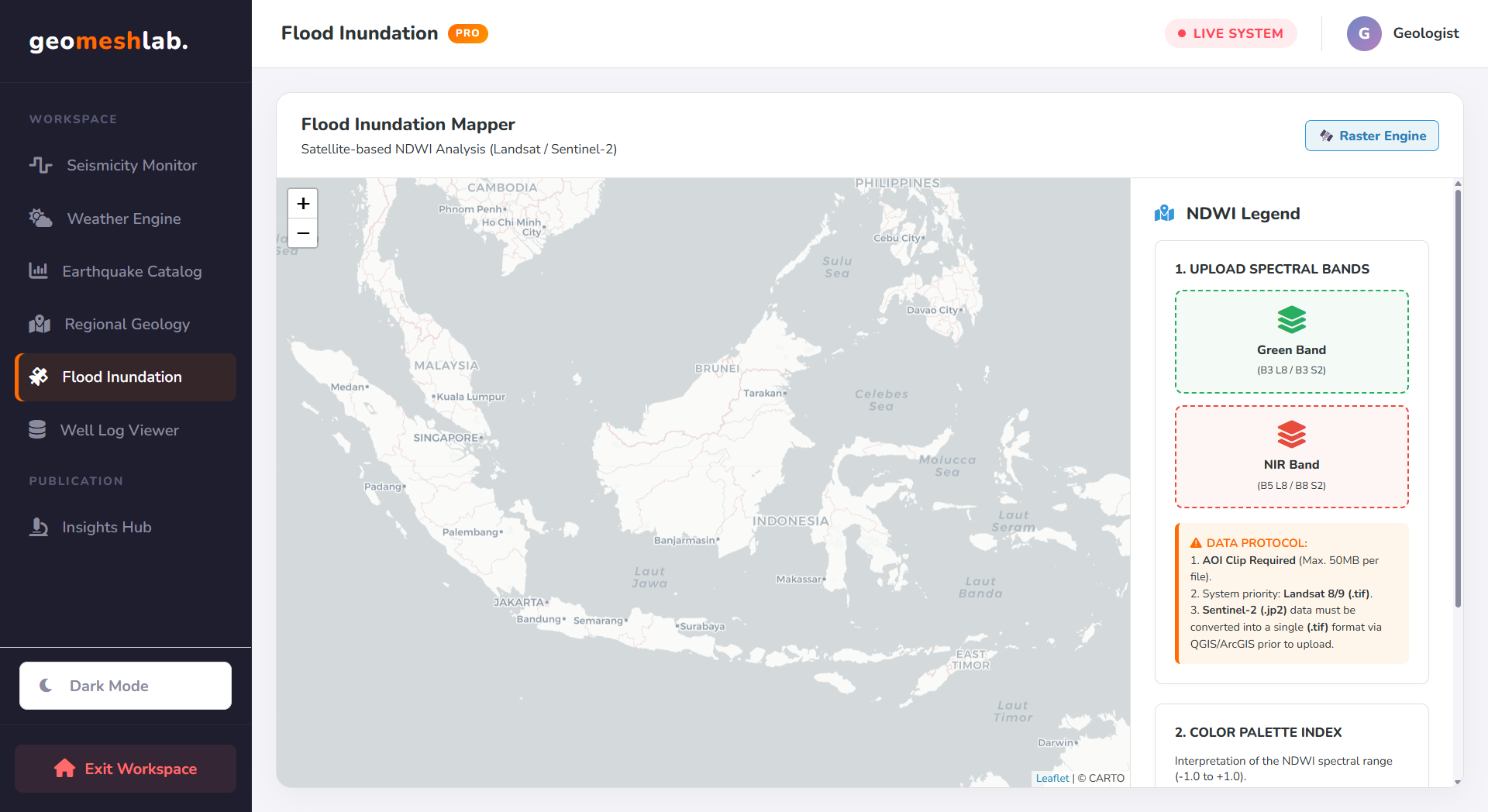This screenshot has width=1488, height=812.
Task: Upload the Green Band file
Action: coord(1291,342)
